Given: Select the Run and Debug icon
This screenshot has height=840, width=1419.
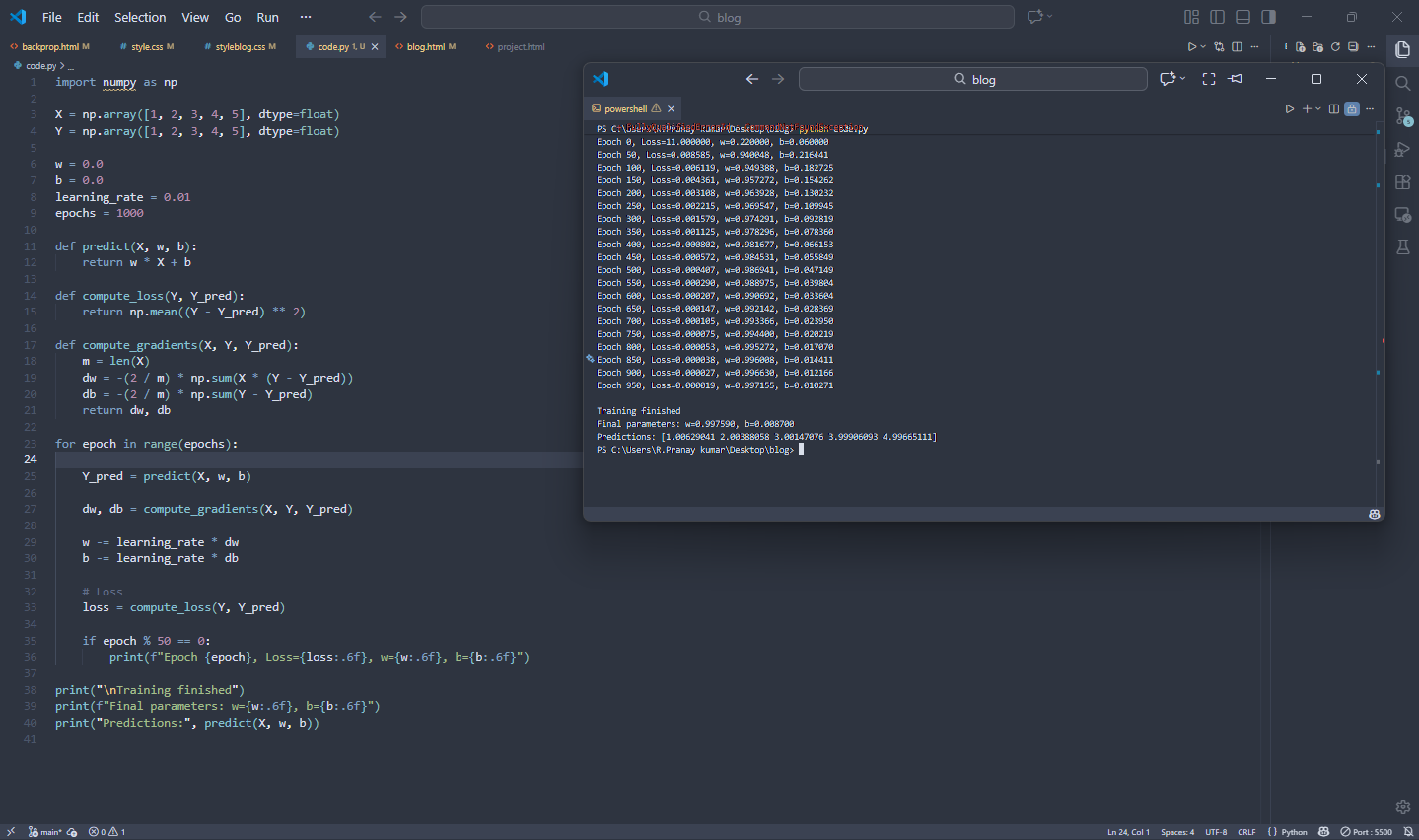Looking at the screenshot, I should 1402,149.
